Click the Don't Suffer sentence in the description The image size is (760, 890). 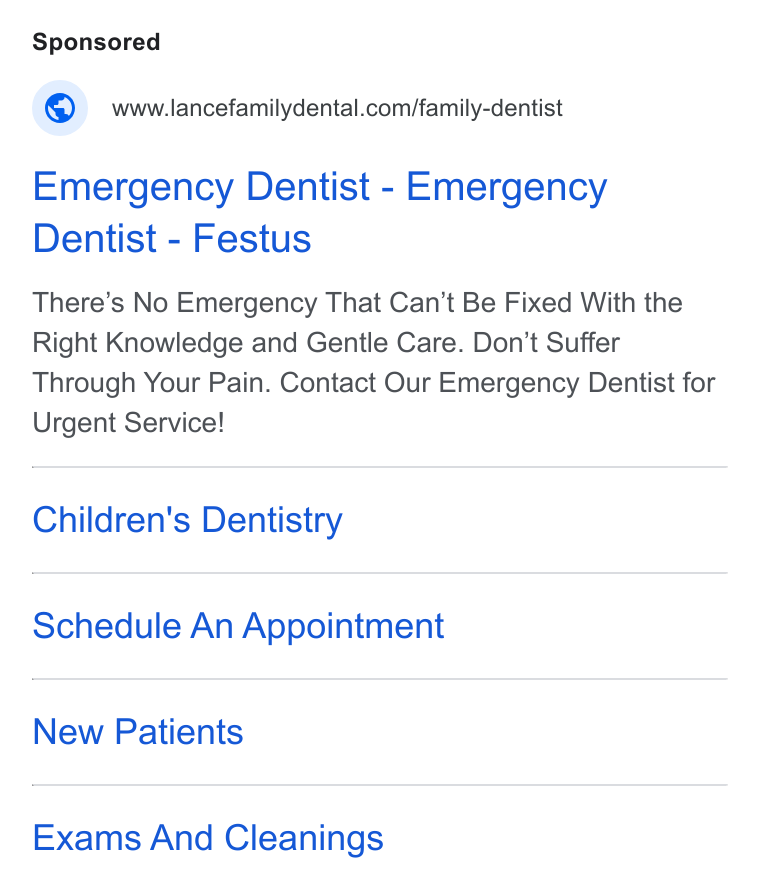click(374, 363)
